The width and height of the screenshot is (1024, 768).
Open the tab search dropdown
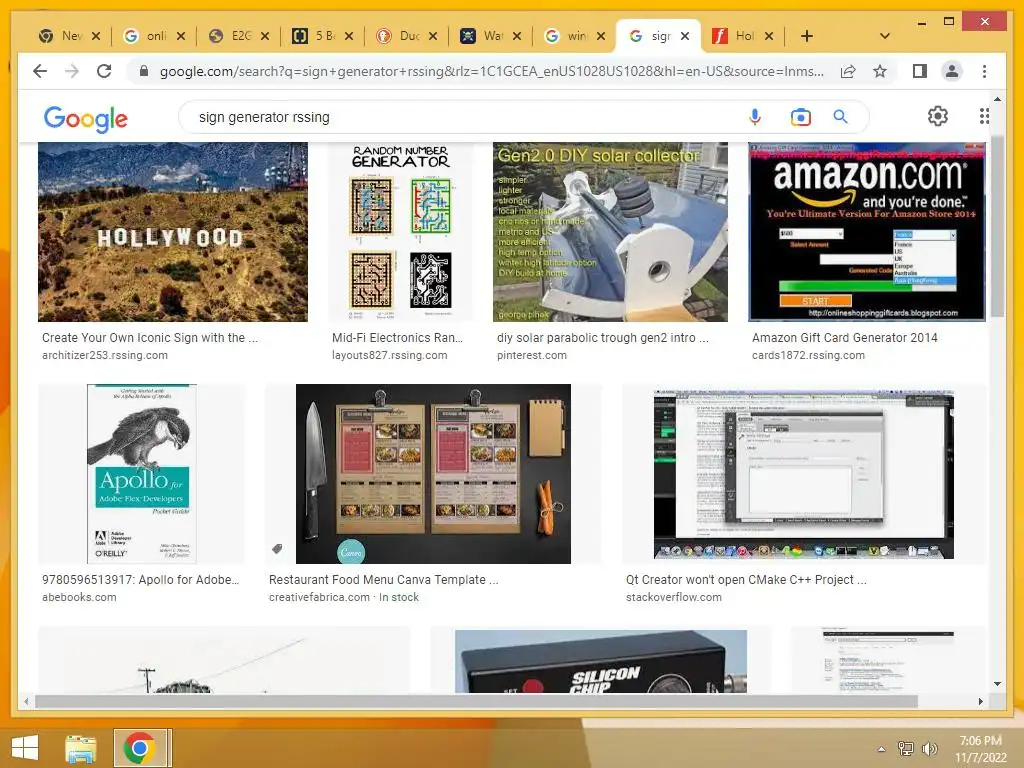pos(885,36)
